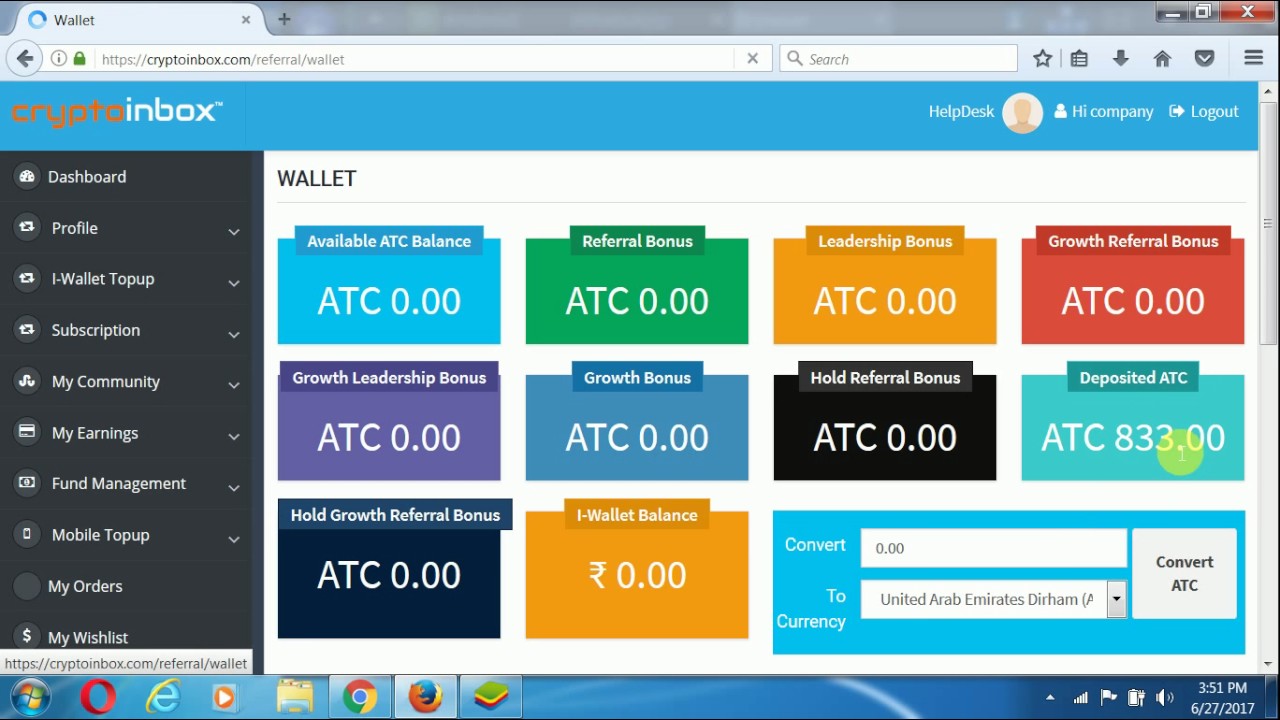Open Chrome from the taskbar

click(x=360, y=697)
